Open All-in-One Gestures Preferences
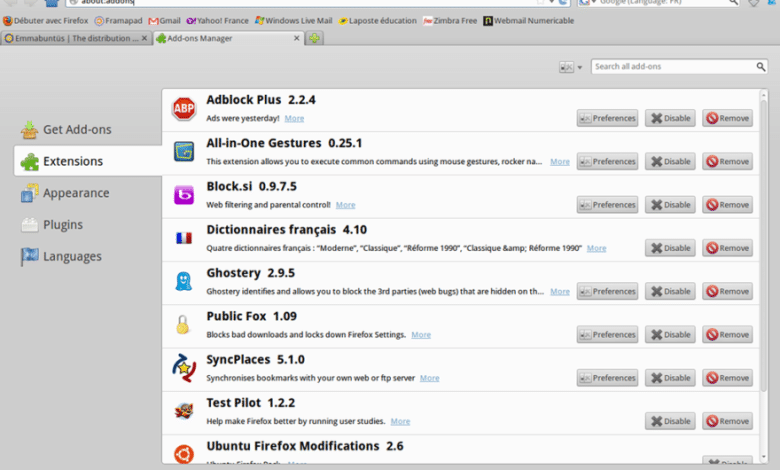The width and height of the screenshot is (780, 470). [607, 162]
